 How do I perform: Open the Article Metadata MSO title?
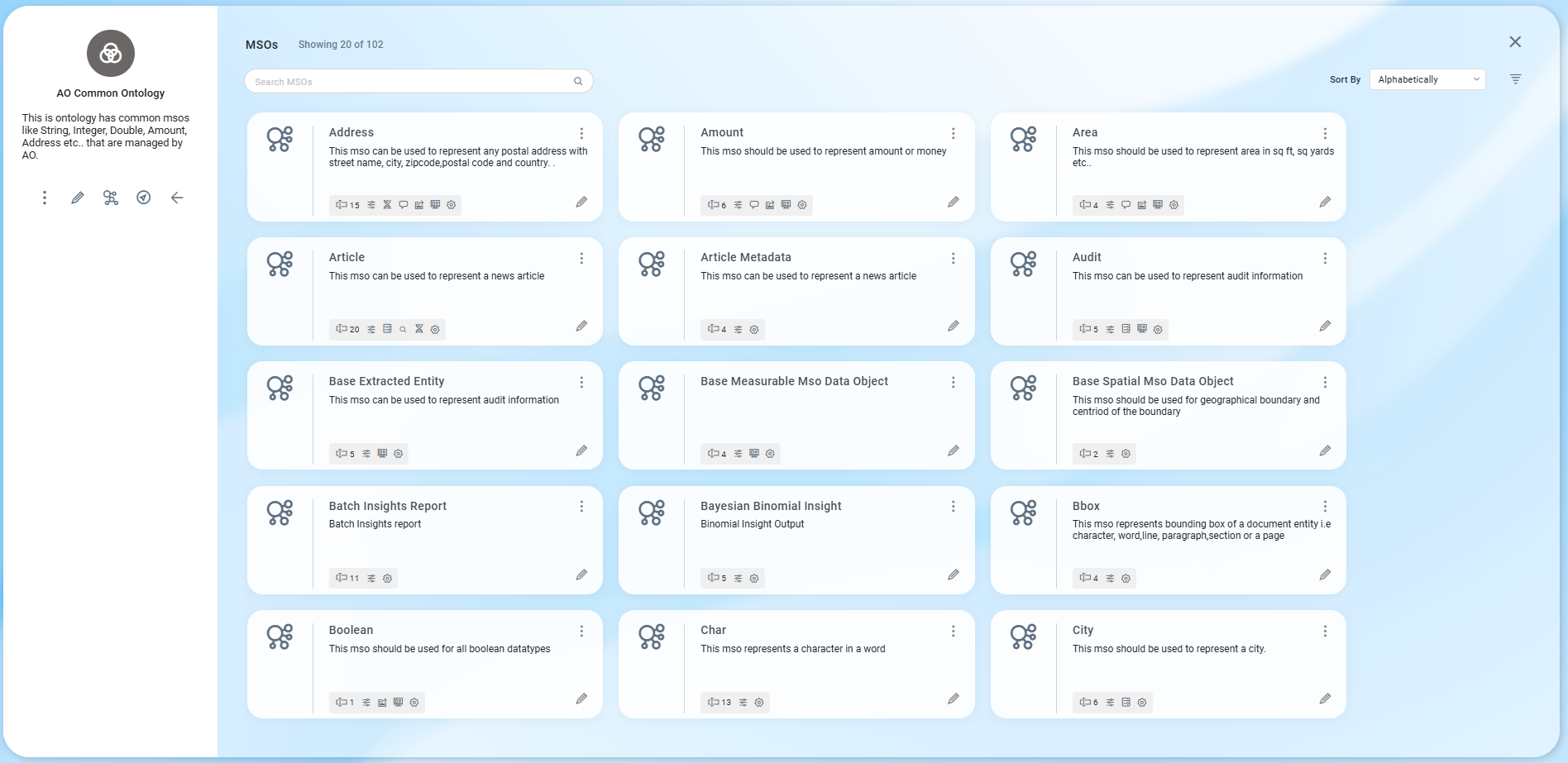click(745, 257)
